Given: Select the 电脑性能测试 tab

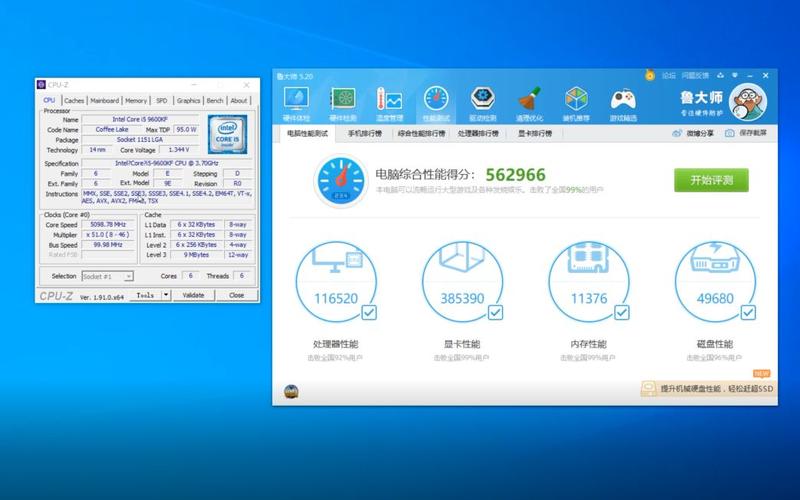Looking at the screenshot, I should [307, 134].
